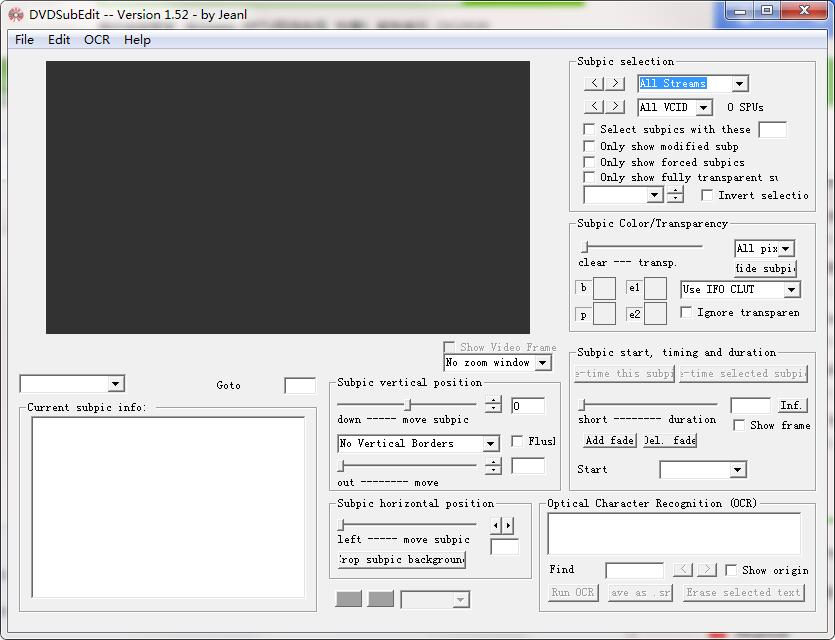Viewport: 835px width, 640px height.
Task: Click the Inf. duration button
Action: point(791,405)
